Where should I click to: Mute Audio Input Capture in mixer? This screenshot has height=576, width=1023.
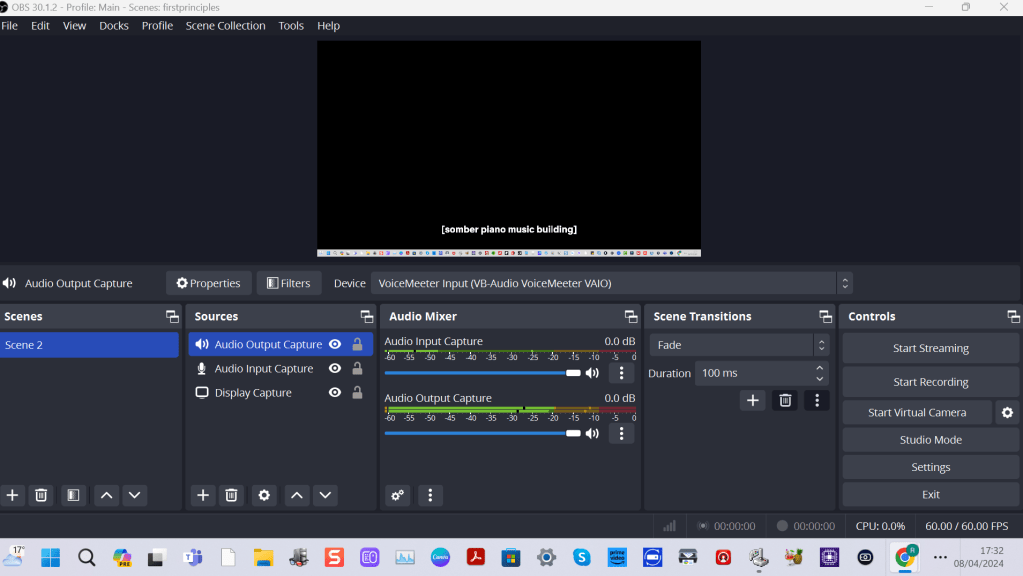(x=592, y=373)
